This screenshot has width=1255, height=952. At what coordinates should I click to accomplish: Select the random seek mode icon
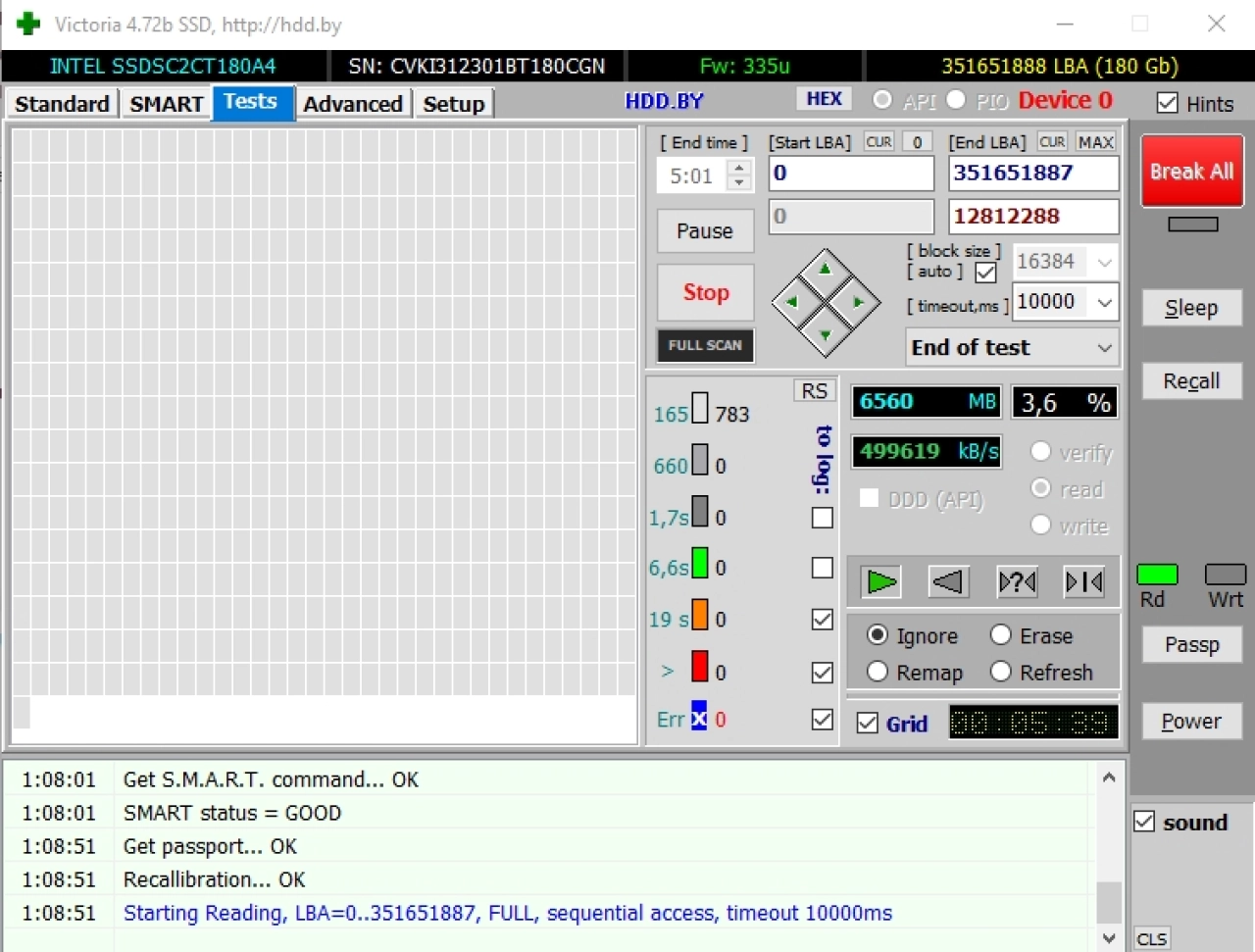[1017, 581]
